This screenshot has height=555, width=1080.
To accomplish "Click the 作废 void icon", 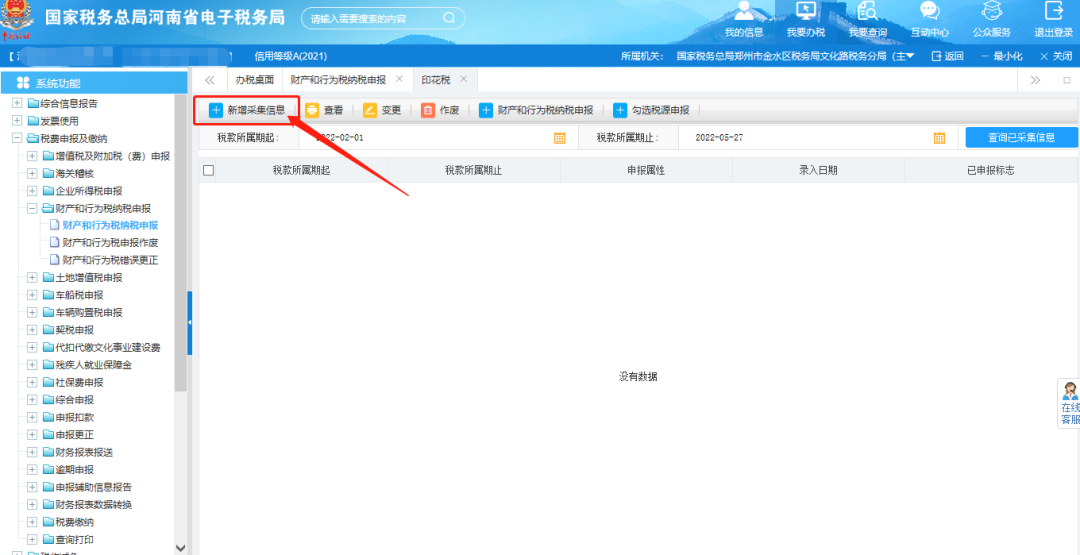I will click(428, 110).
